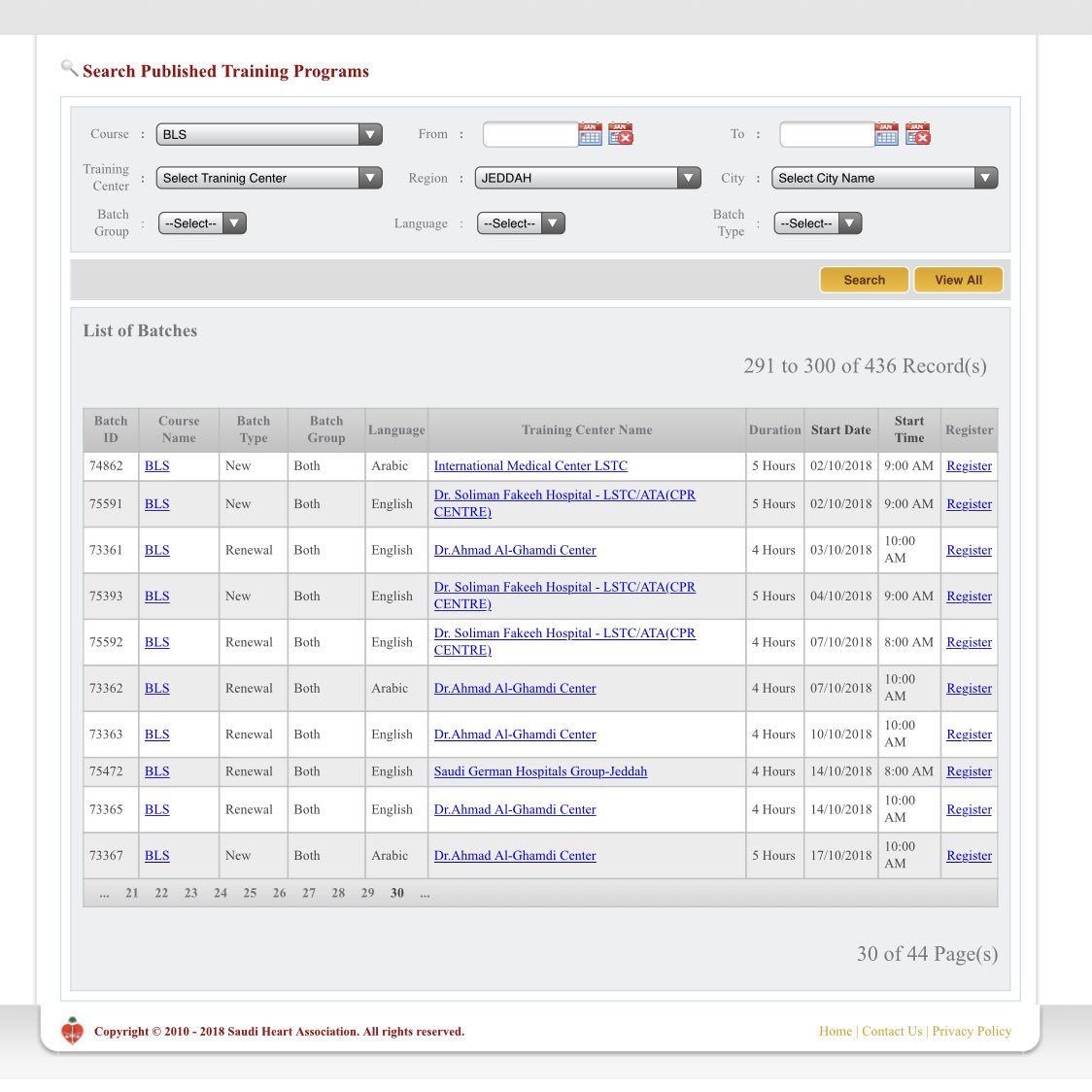Viewport: 1092px width, 1092px height.
Task: Click the Training Center Name column header
Action: click(x=587, y=430)
